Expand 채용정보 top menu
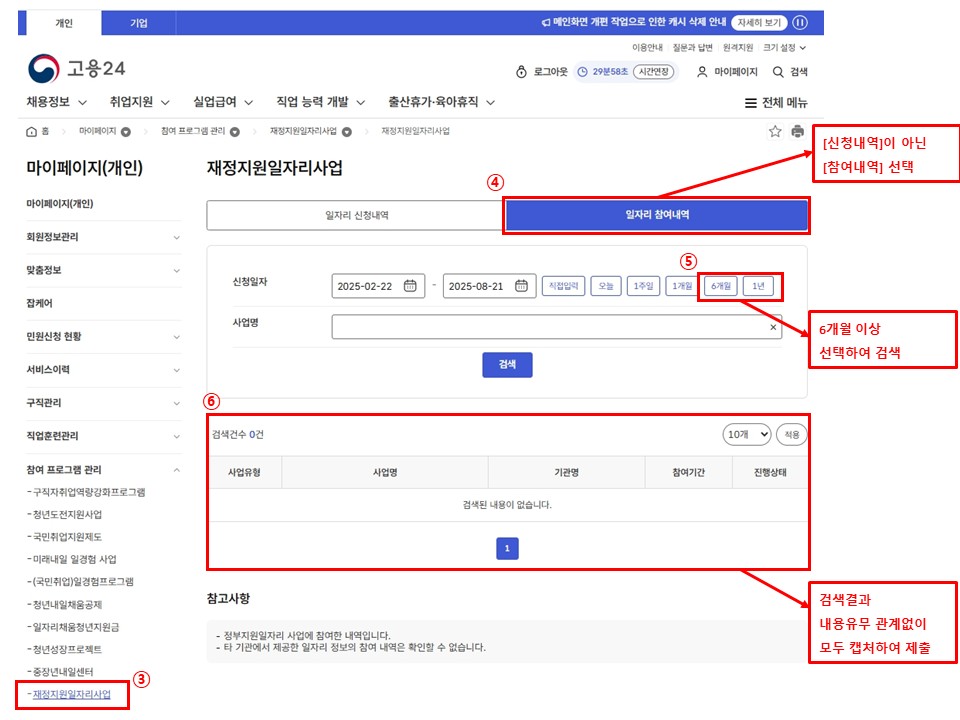Image resolution: width=960 pixels, height=720 pixels. pos(57,102)
